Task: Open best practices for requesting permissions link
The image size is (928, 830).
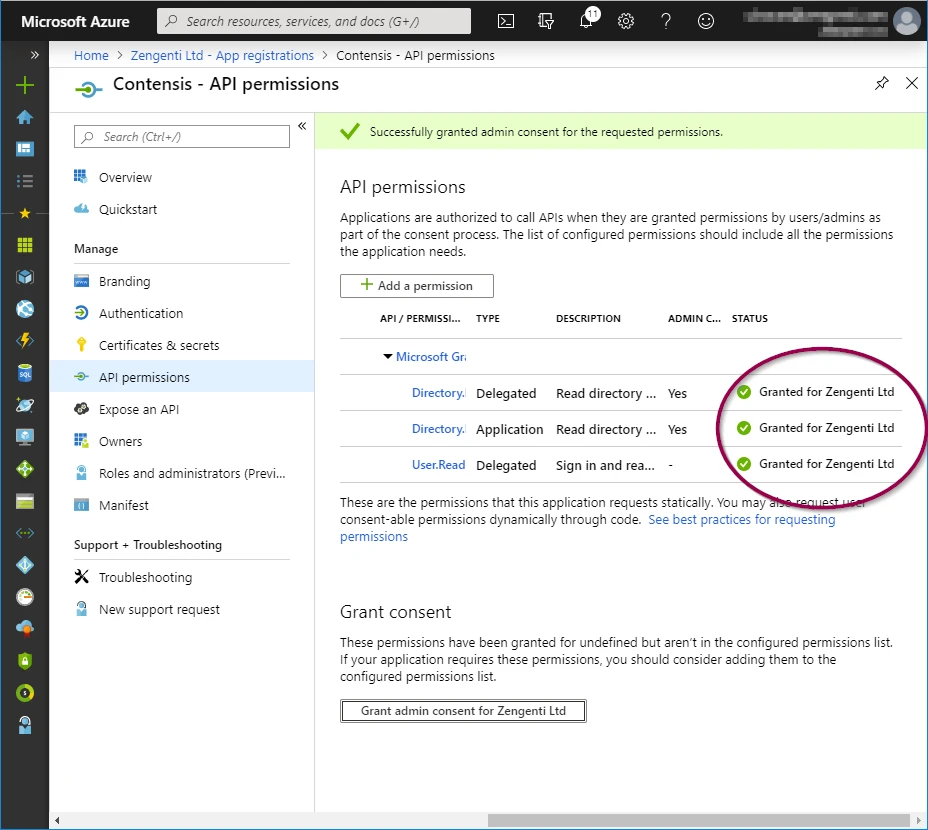Action: point(742,519)
